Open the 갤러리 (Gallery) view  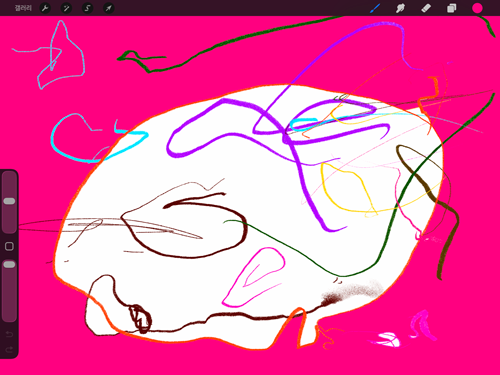[x=23, y=8]
